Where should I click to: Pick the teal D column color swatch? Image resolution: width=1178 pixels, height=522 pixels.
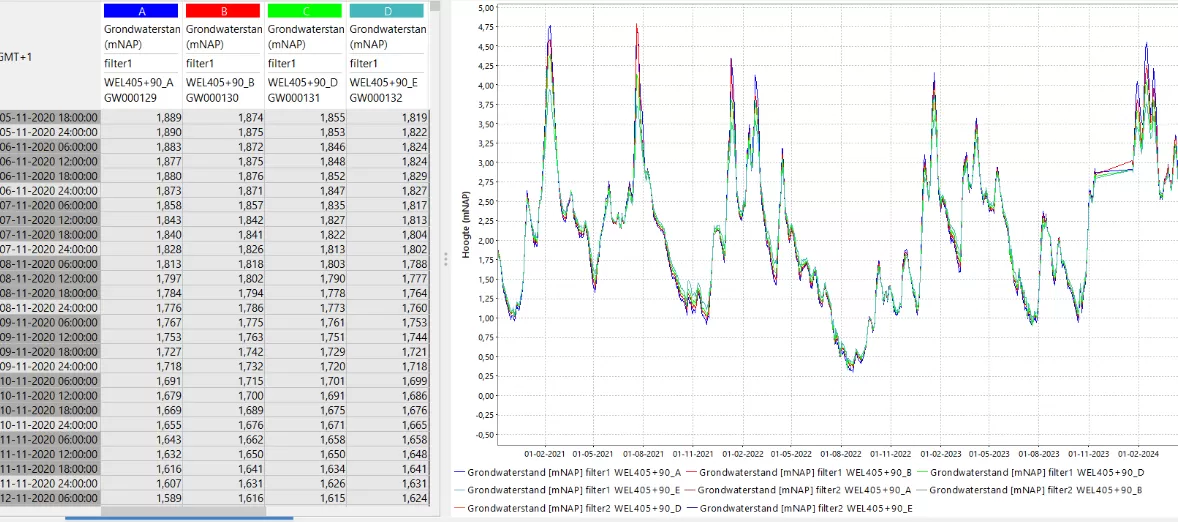[x=386, y=11]
